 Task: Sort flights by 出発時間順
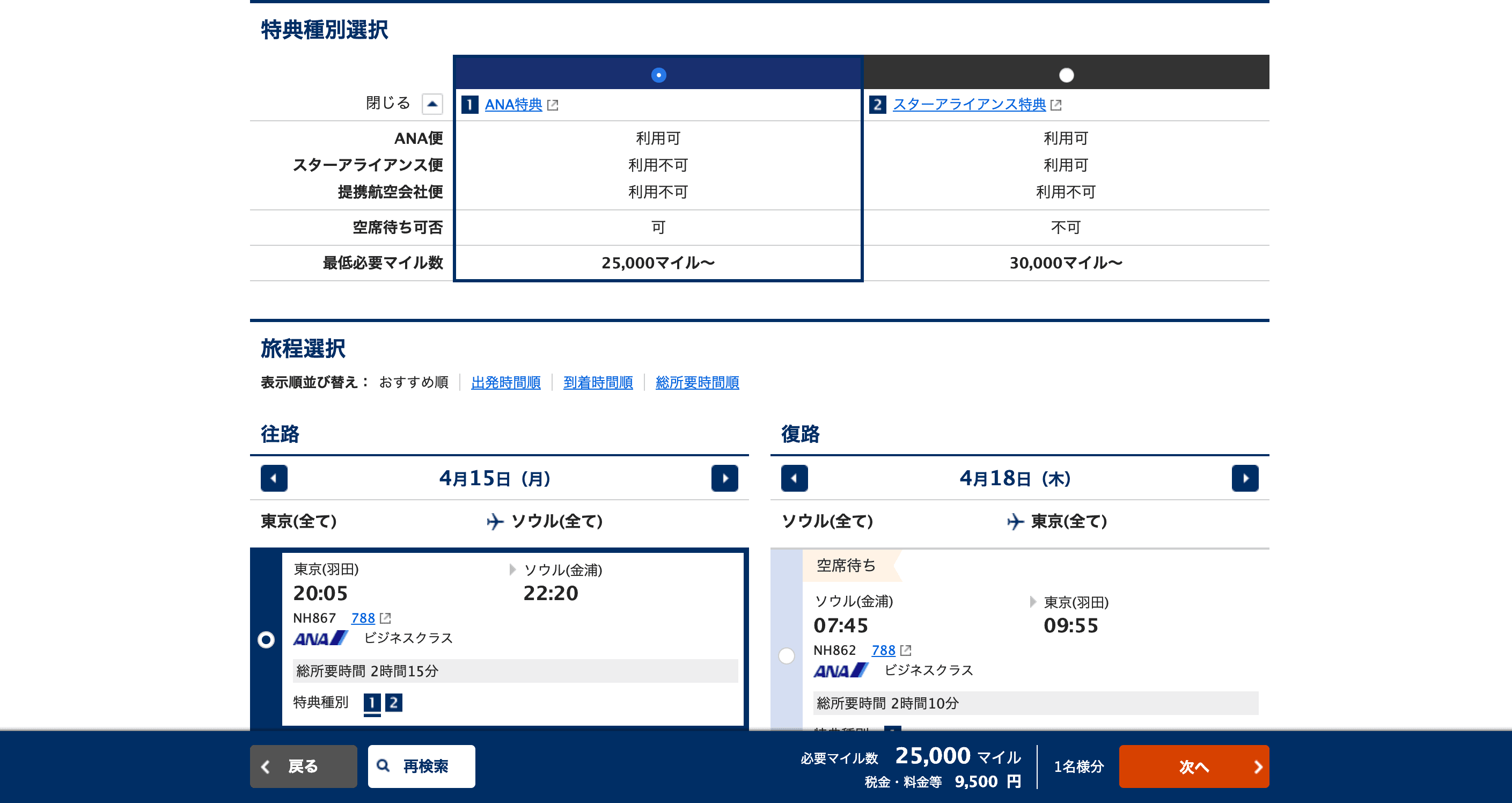pyautogui.click(x=506, y=382)
